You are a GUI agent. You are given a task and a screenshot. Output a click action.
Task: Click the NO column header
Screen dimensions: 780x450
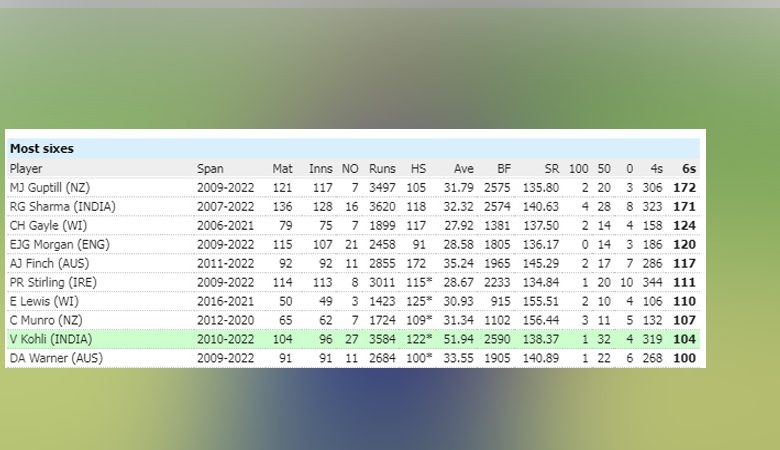pyautogui.click(x=350, y=169)
